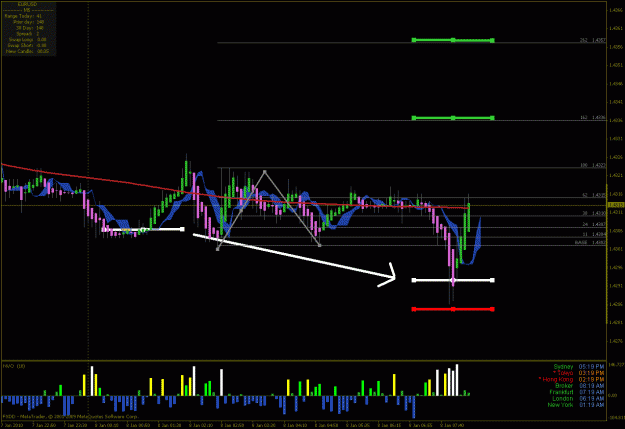Click the EURUSD symbol title in info box
Viewport: 625px width, 429px height.
[x=27, y=4]
